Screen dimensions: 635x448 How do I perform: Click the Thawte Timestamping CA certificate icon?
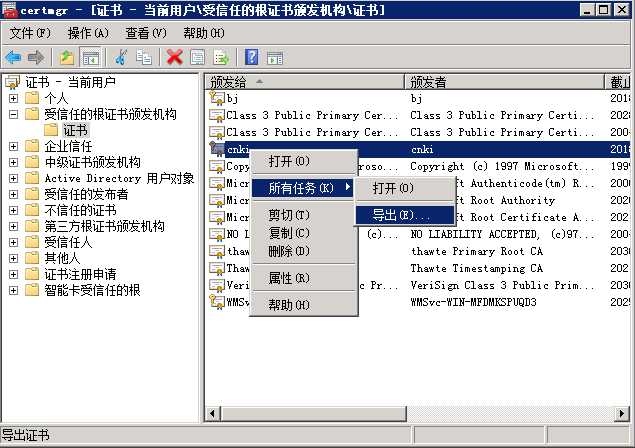pos(217,268)
